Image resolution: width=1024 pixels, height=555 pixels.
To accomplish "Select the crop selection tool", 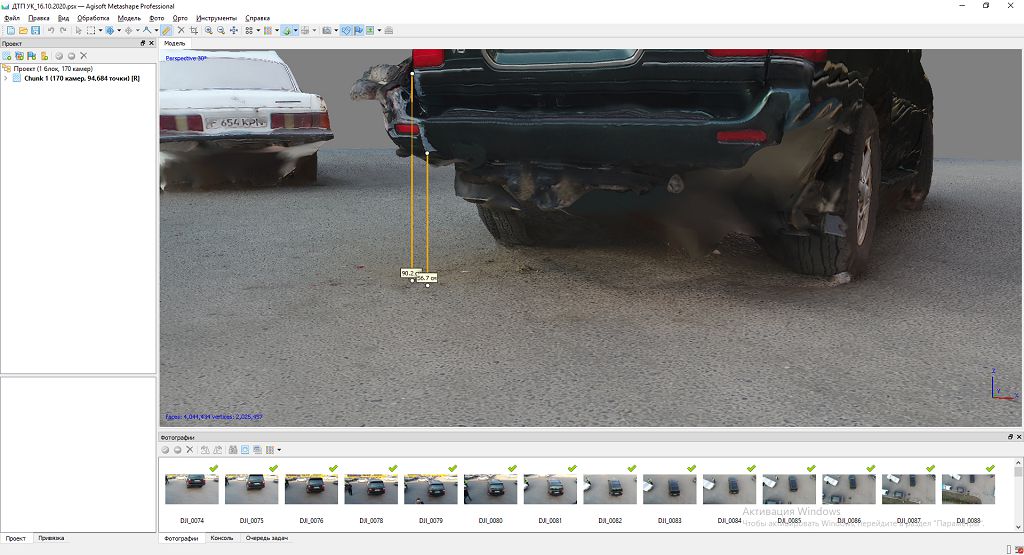I will click(x=193, y=30).
